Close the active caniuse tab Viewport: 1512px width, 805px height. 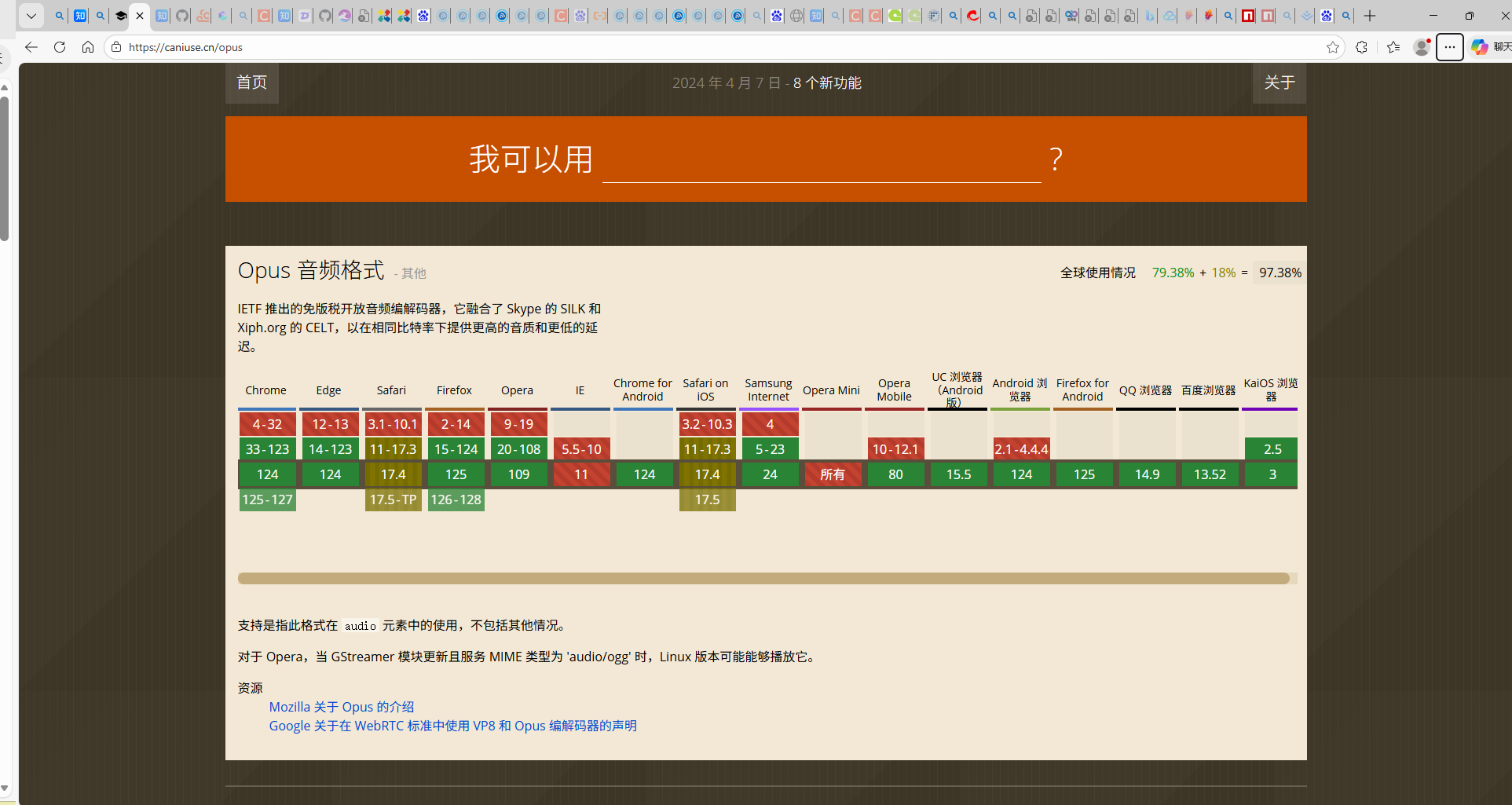click(x=140, y=16)
